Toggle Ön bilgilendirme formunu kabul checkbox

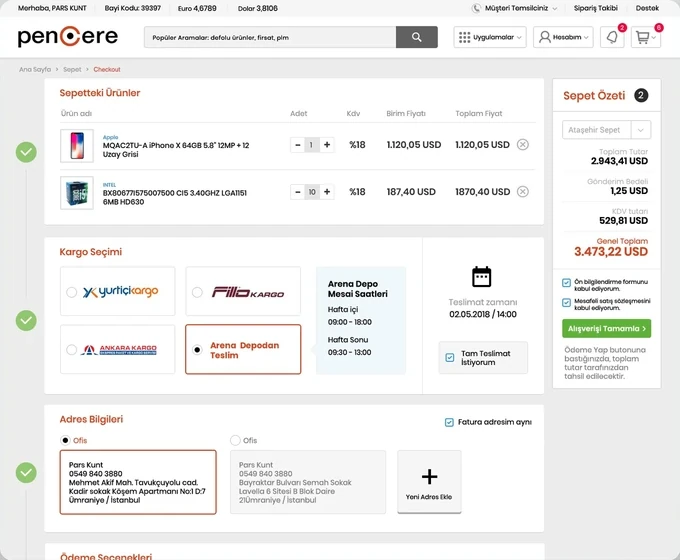[x=566, y=283]
